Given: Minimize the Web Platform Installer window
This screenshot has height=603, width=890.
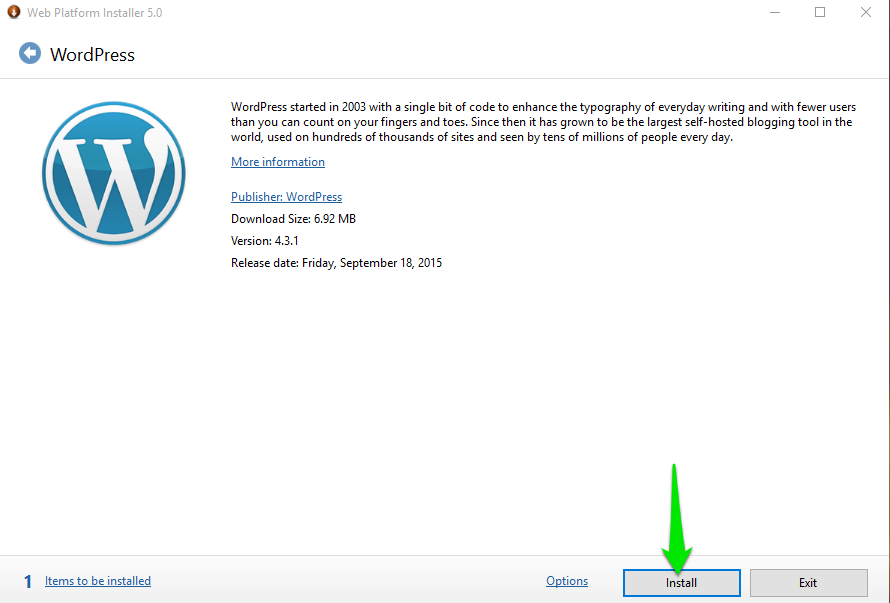Looking at the screenshot, I should [x=775, y=12].
